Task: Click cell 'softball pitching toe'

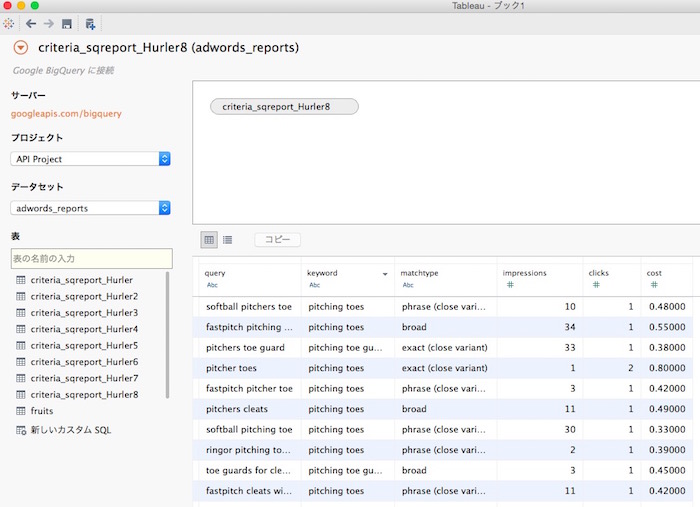Action: click(249, 430)
